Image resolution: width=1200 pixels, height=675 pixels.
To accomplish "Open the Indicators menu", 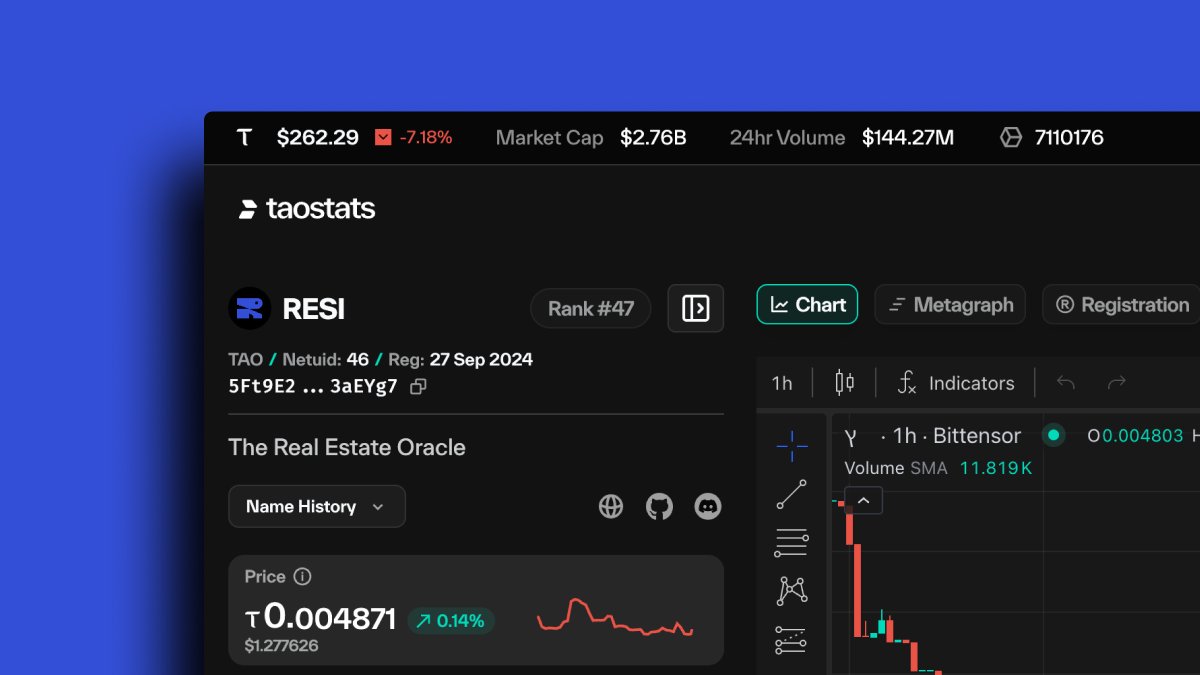I will coord(955,383).
